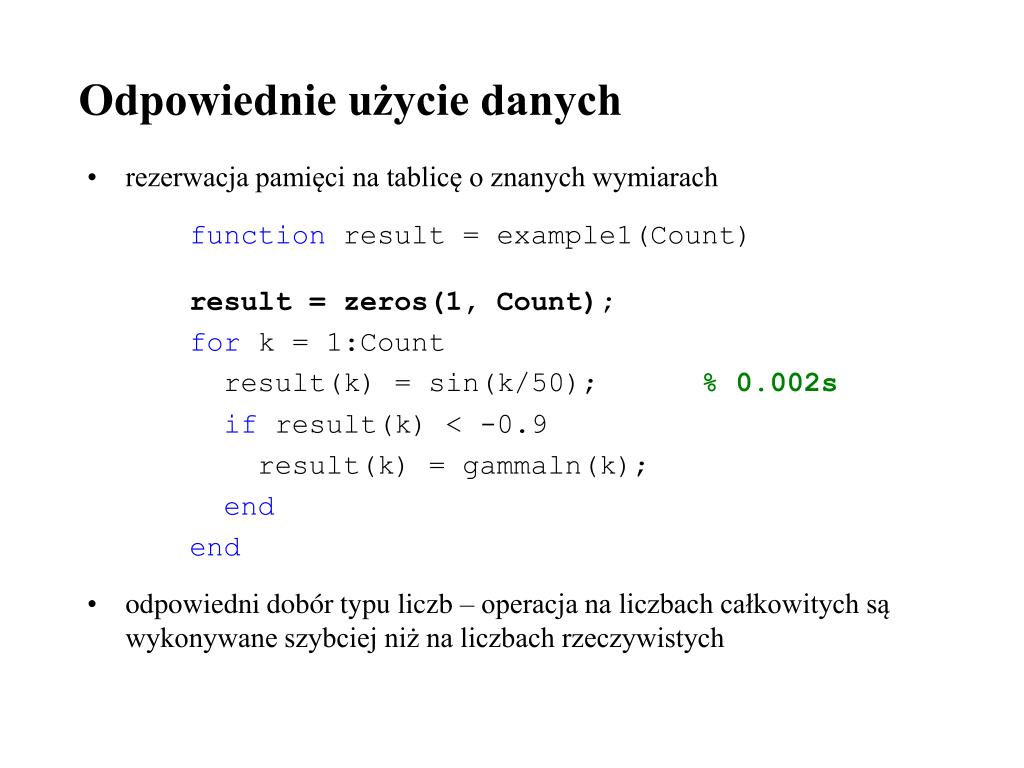Click the indented inner "end" keyword
The width and height of the screenshot is (1024, 768).
point(249,507)
